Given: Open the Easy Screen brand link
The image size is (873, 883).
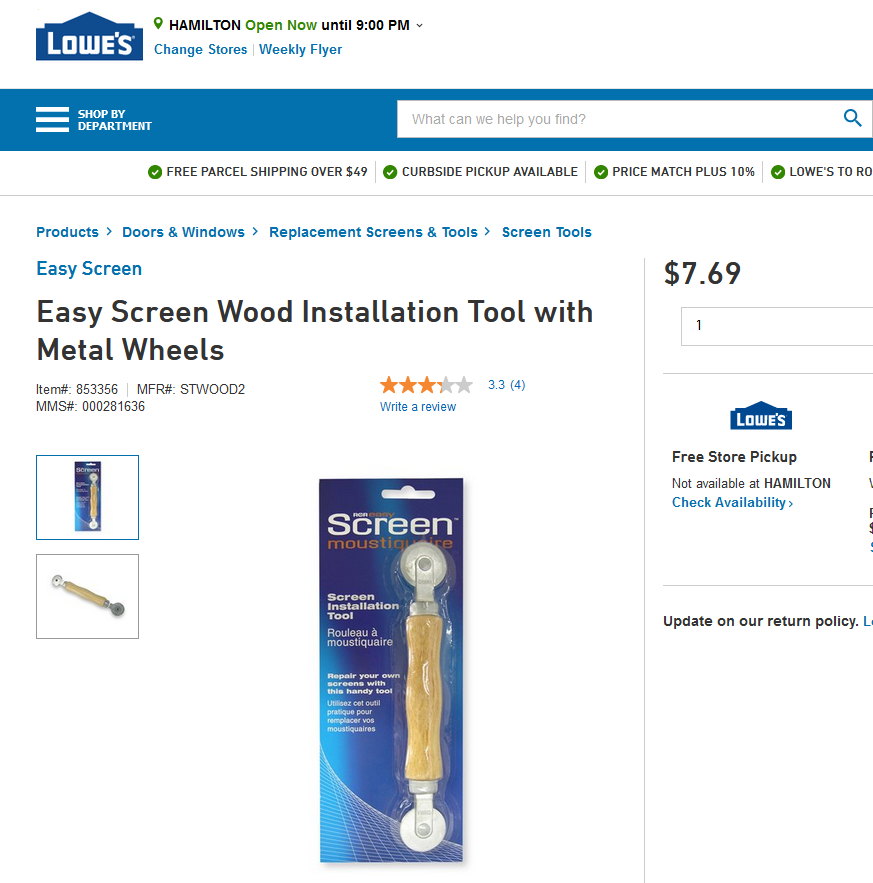Looking at the screenshot, I should [89, 269].
